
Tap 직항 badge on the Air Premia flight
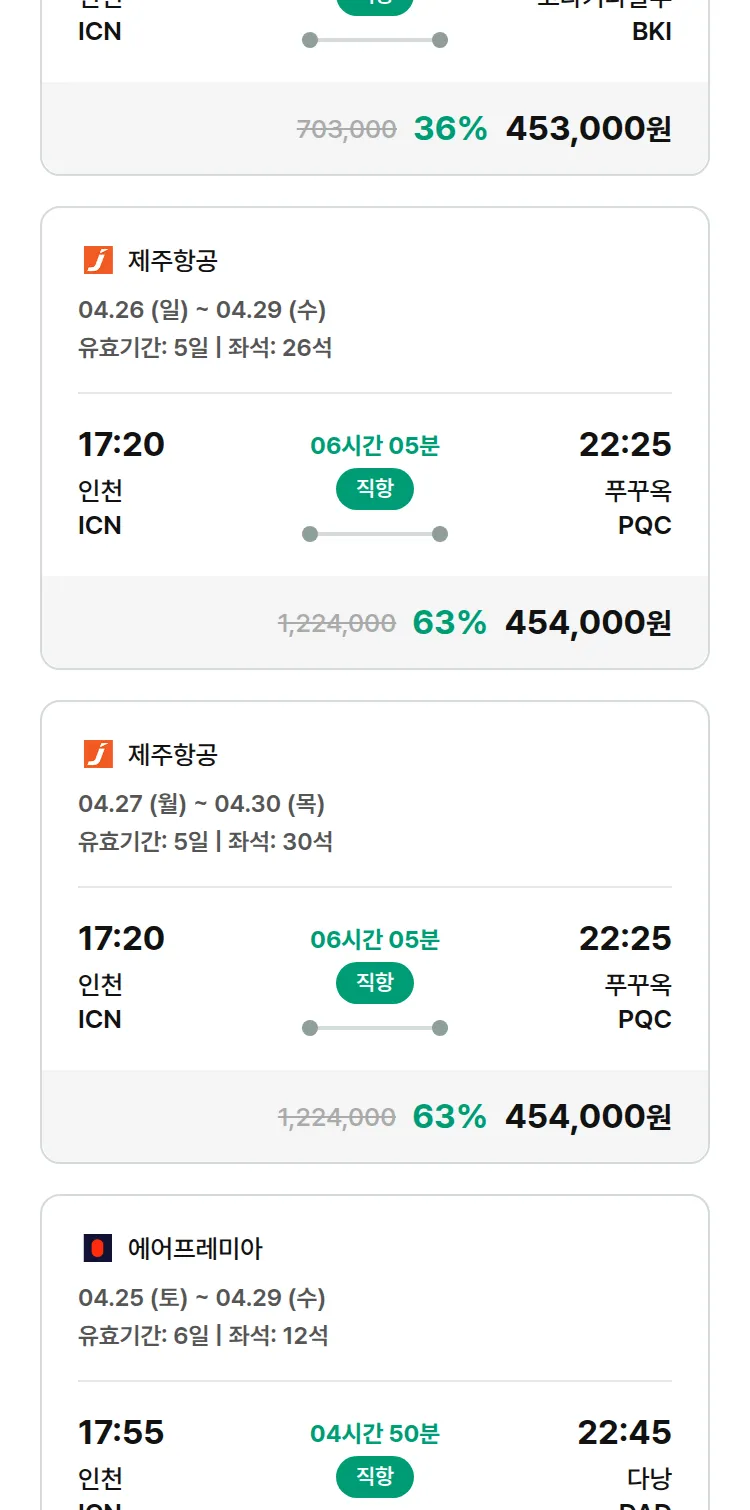(375, 1477)
